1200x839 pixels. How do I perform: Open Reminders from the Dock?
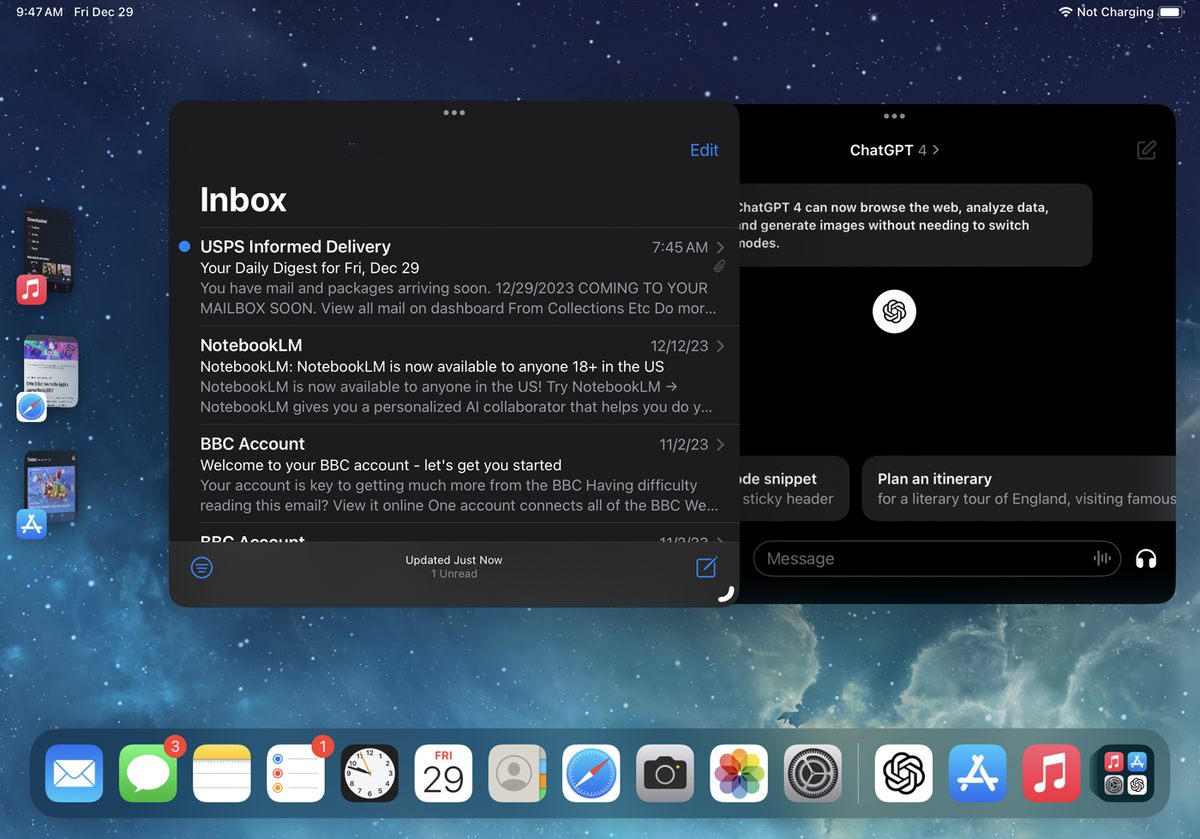coord(296,773)
